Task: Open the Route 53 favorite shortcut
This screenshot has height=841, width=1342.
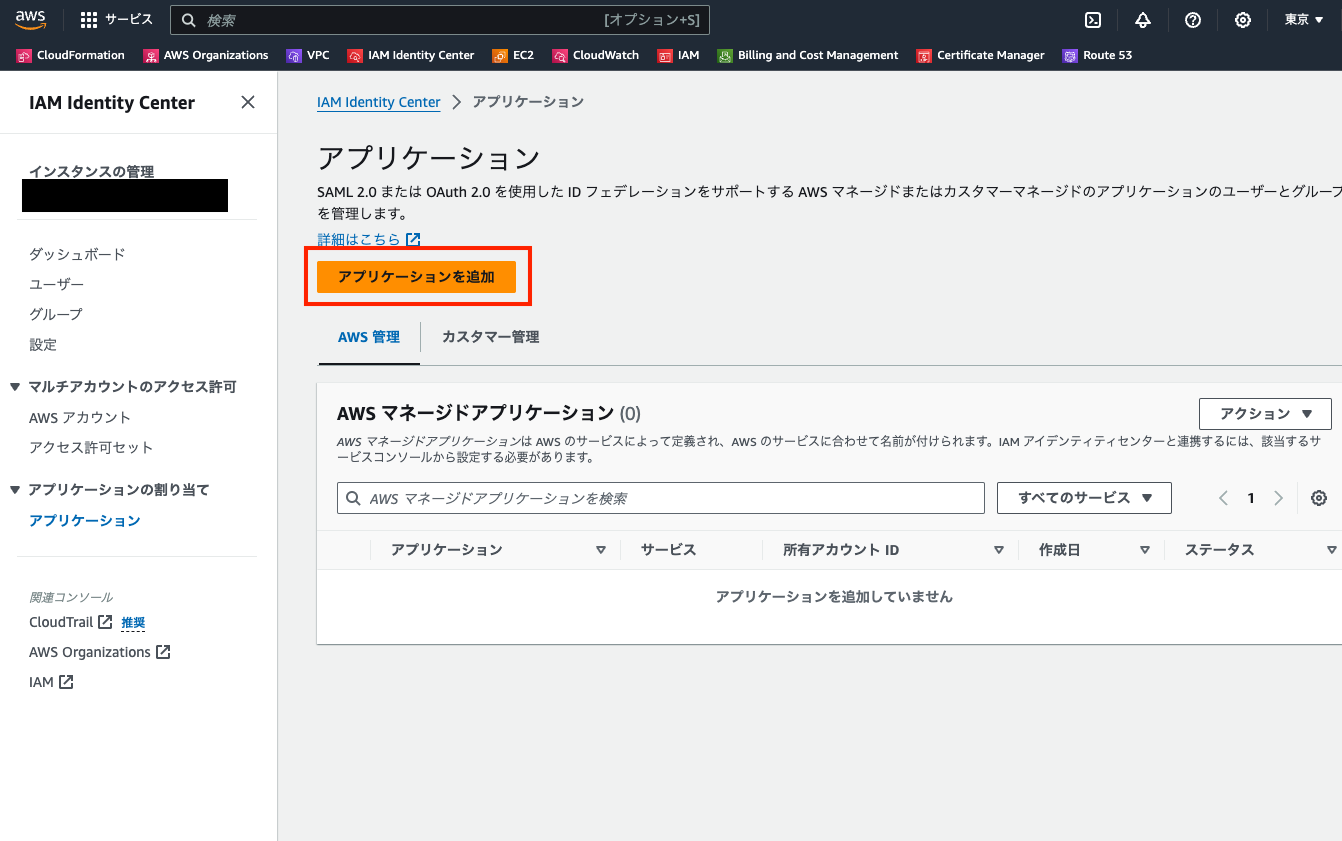Action: pyautogui.click(x=1097, y=55)
